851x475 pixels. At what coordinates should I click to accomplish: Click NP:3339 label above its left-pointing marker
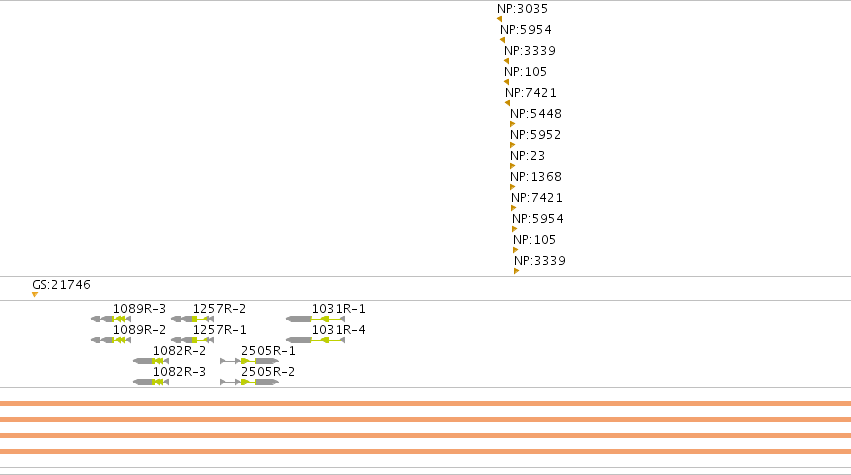(x=530, y=51)
